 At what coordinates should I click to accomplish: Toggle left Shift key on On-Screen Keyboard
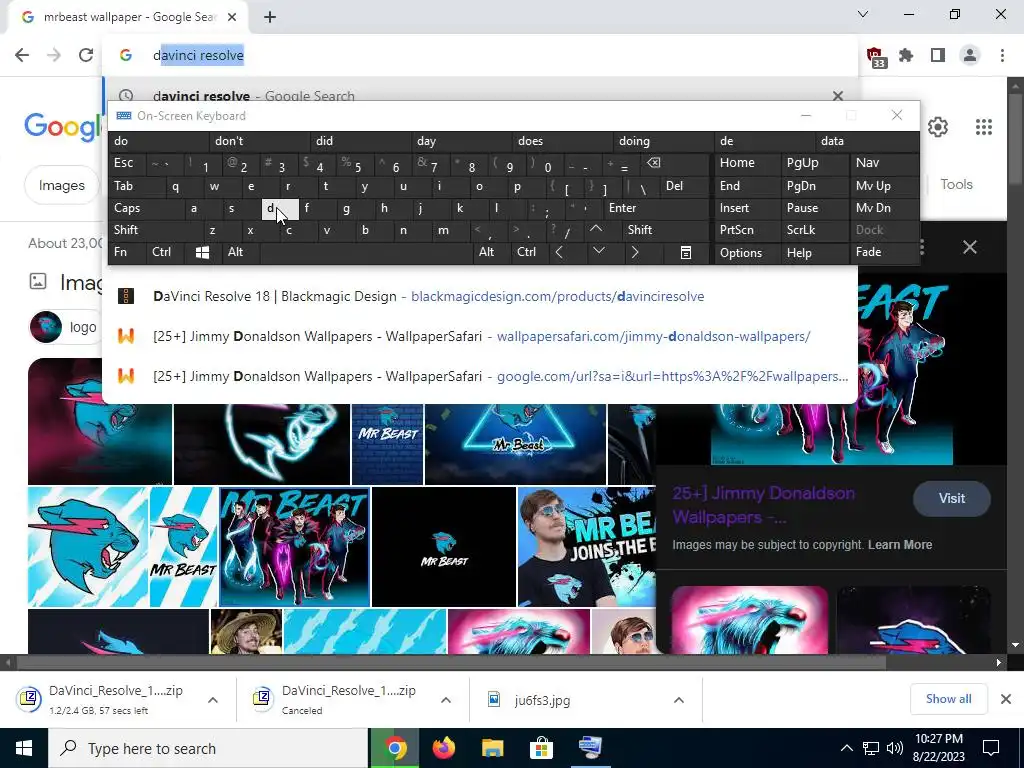155,230
